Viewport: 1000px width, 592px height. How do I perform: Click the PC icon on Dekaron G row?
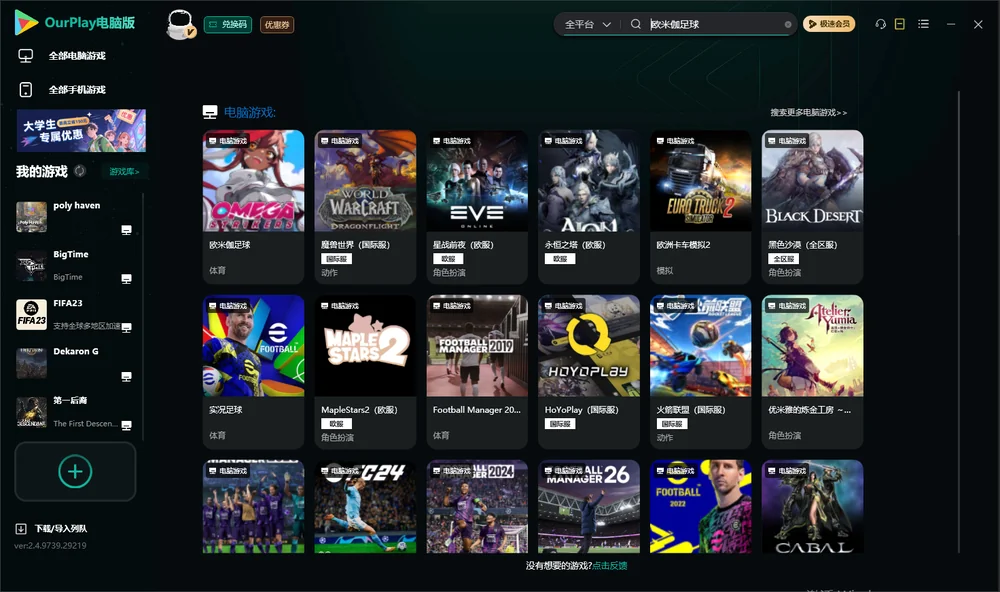point(126,376)
